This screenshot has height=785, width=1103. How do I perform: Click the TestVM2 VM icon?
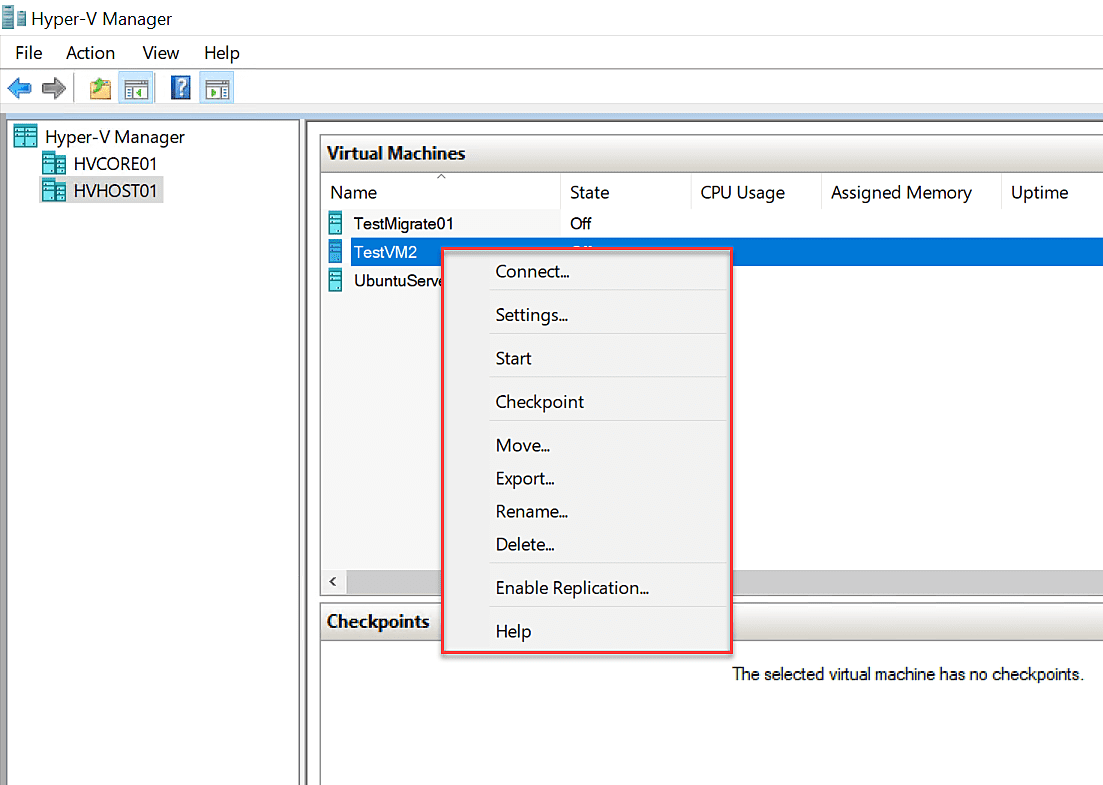(x=336, y=252)
